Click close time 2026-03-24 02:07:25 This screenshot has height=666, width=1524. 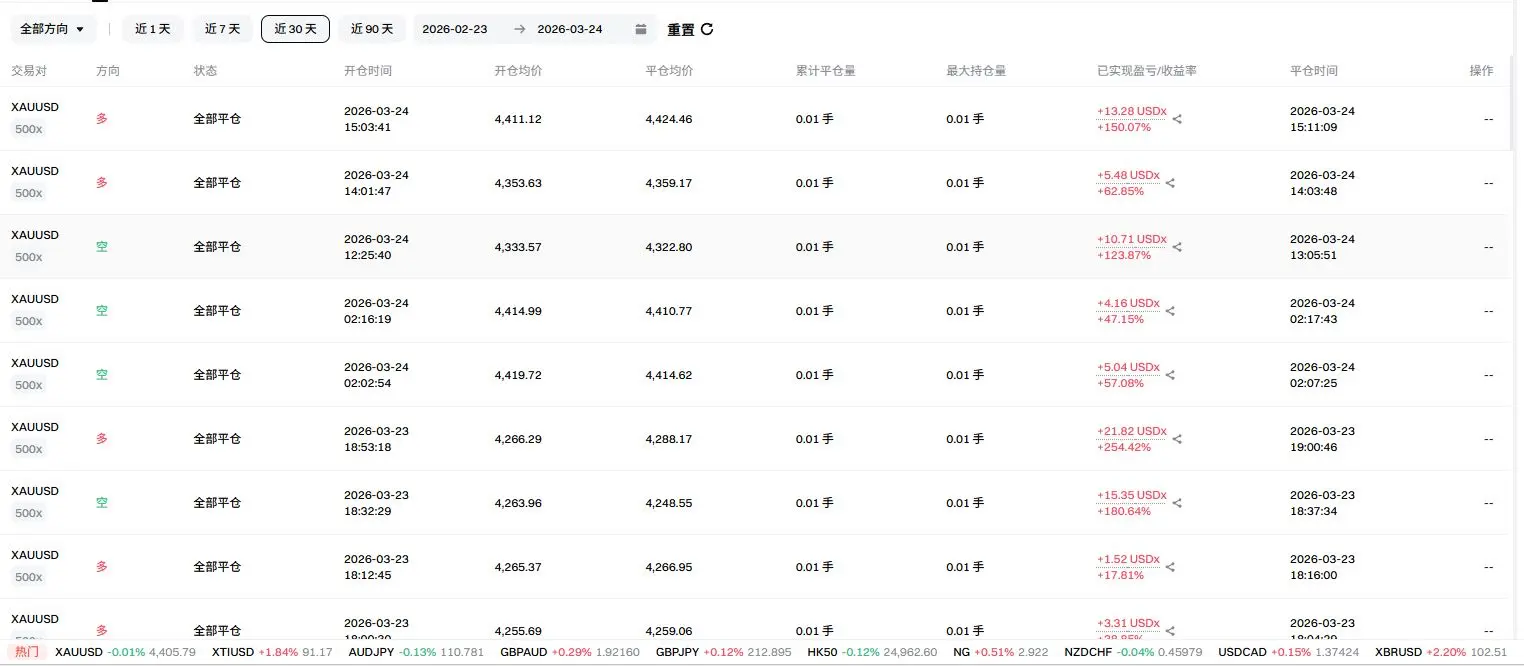[x=1322, y=375]
